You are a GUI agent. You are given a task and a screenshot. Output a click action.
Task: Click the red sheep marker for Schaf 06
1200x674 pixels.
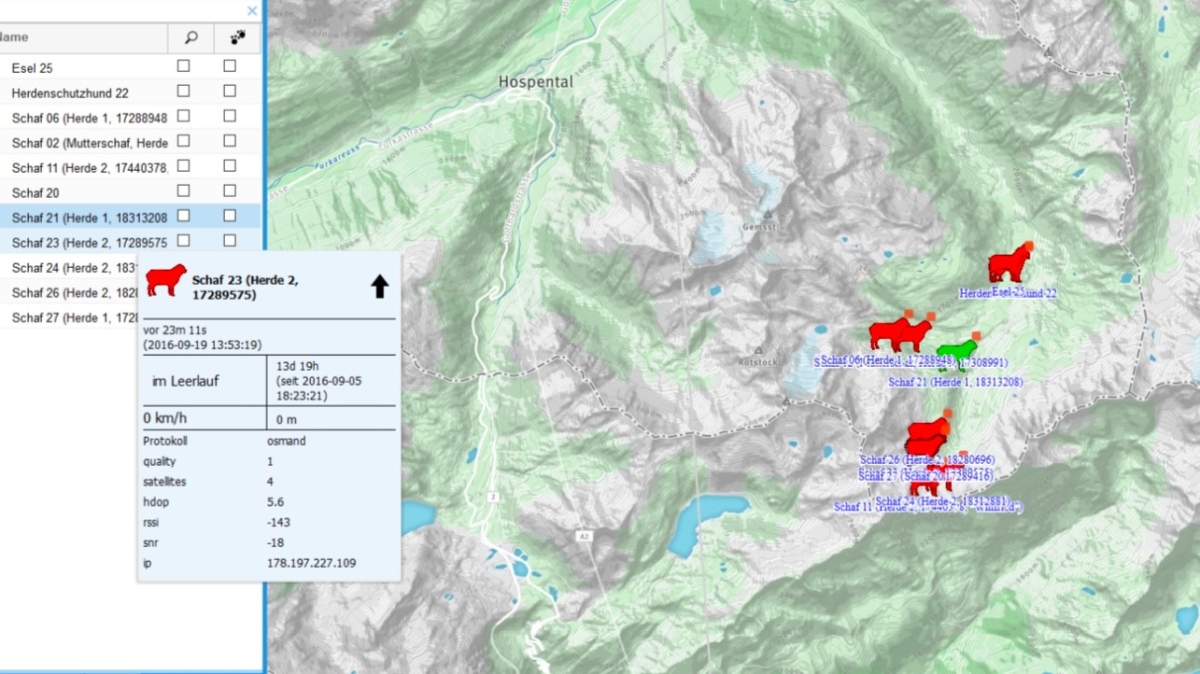coord(888,333)
